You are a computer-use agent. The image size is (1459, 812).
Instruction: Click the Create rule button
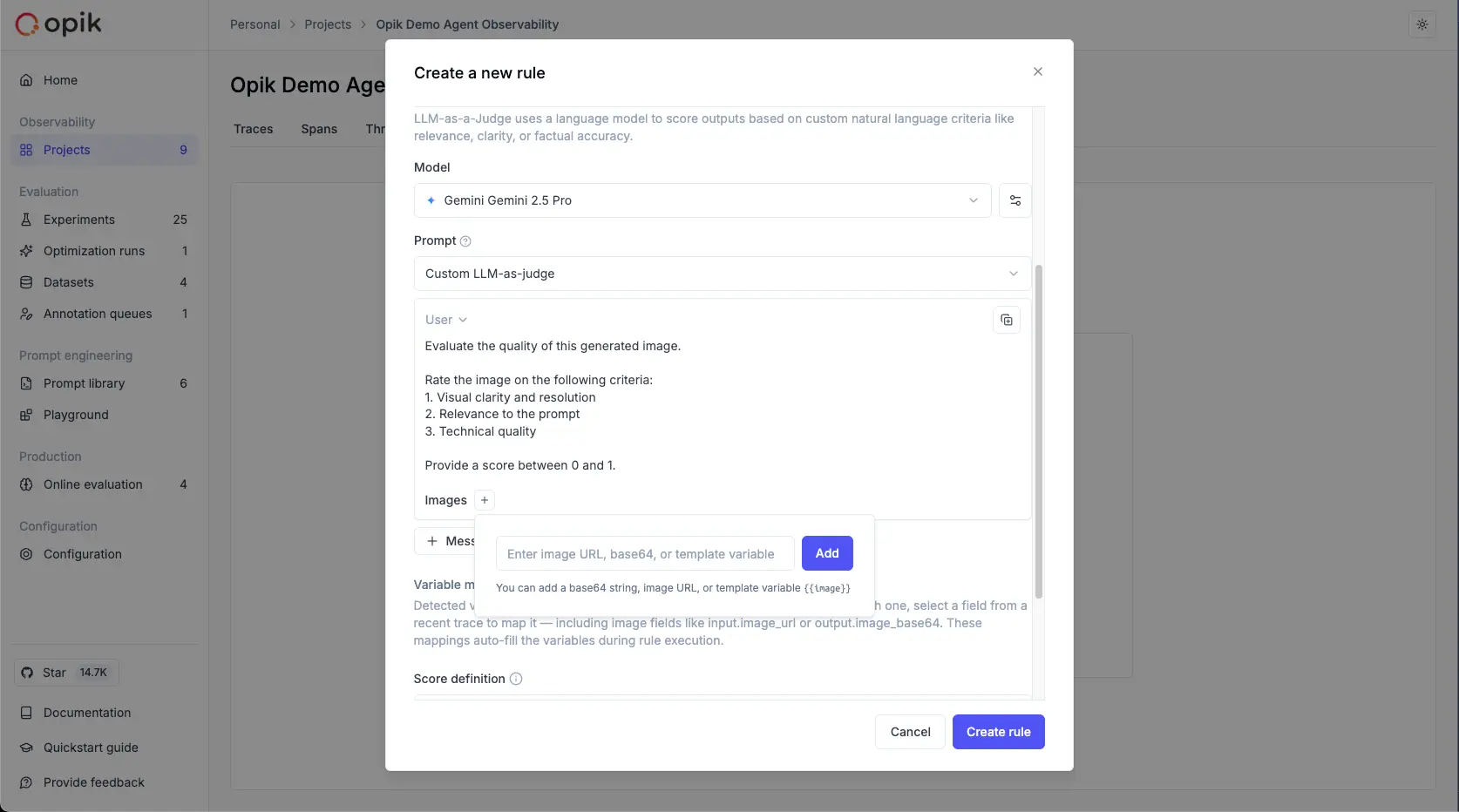(998, 732)
